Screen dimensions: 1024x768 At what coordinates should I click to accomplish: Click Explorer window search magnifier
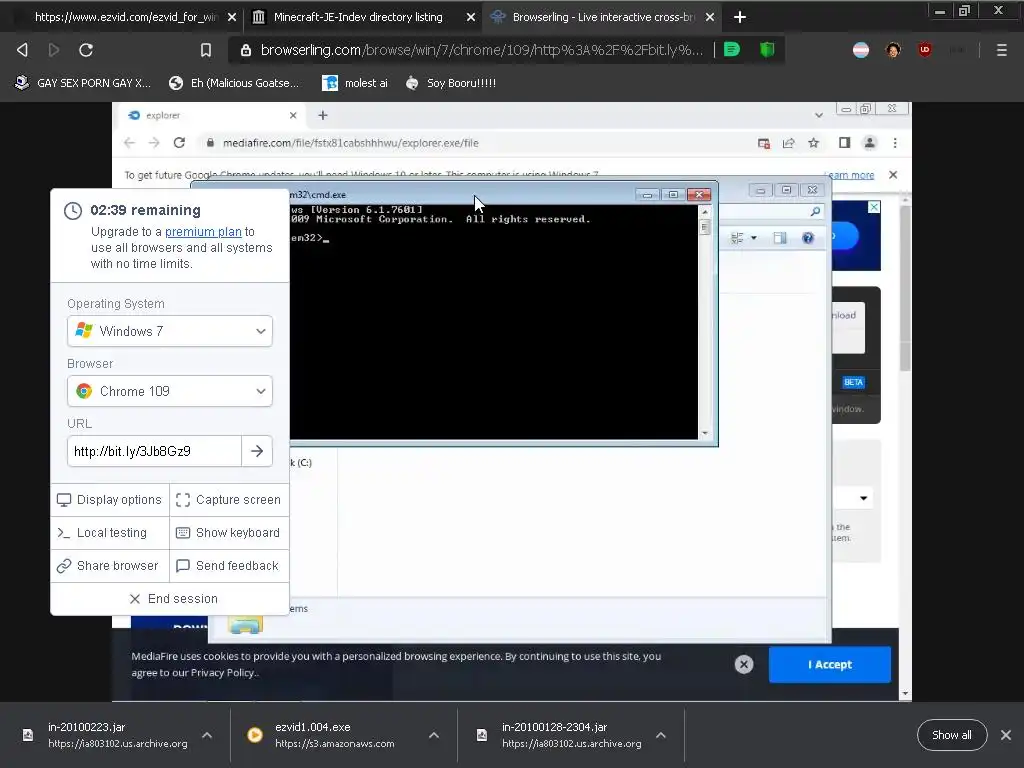click(x=815, y=212)
